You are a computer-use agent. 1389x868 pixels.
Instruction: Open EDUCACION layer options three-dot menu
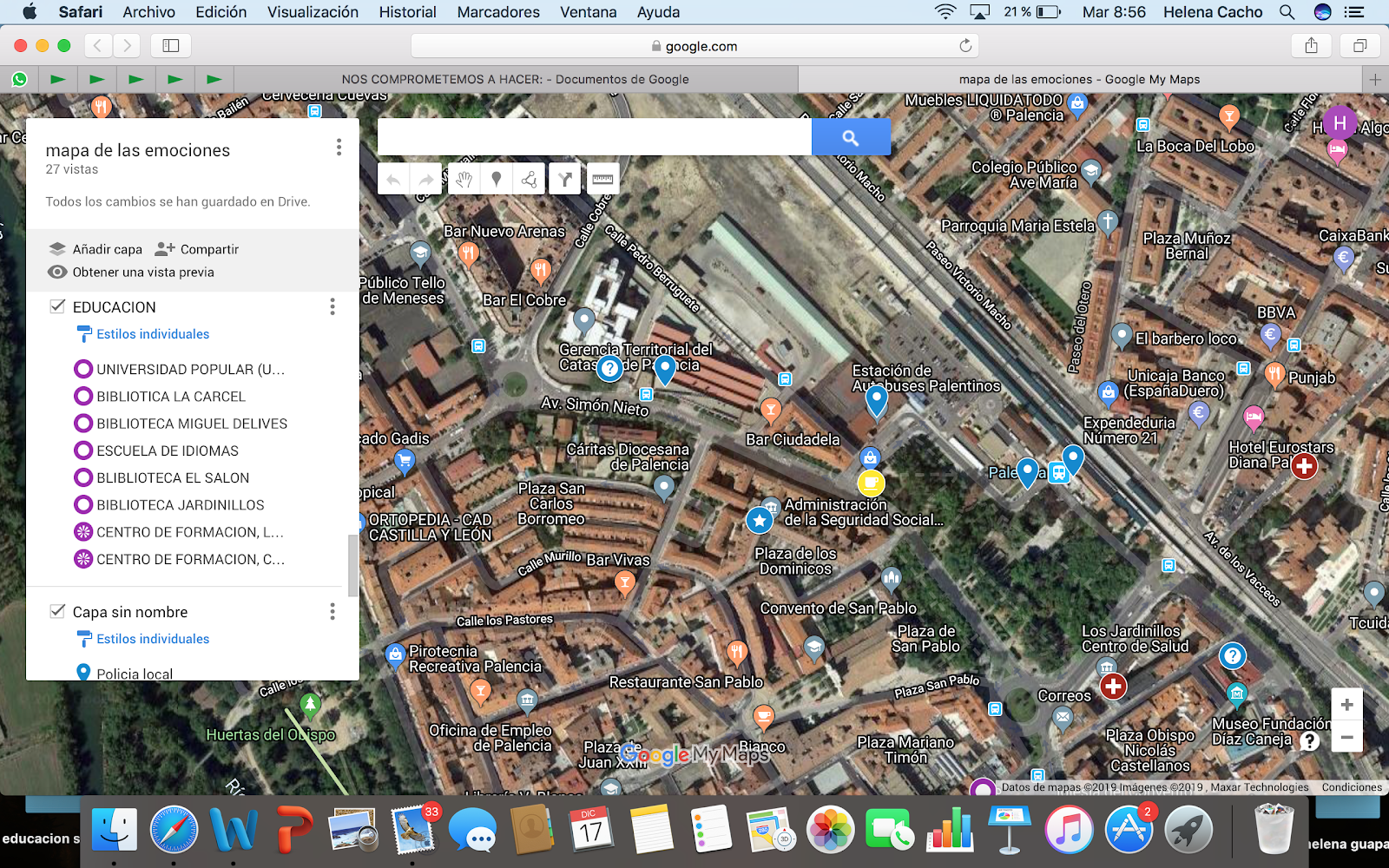[x=332, y=306]
